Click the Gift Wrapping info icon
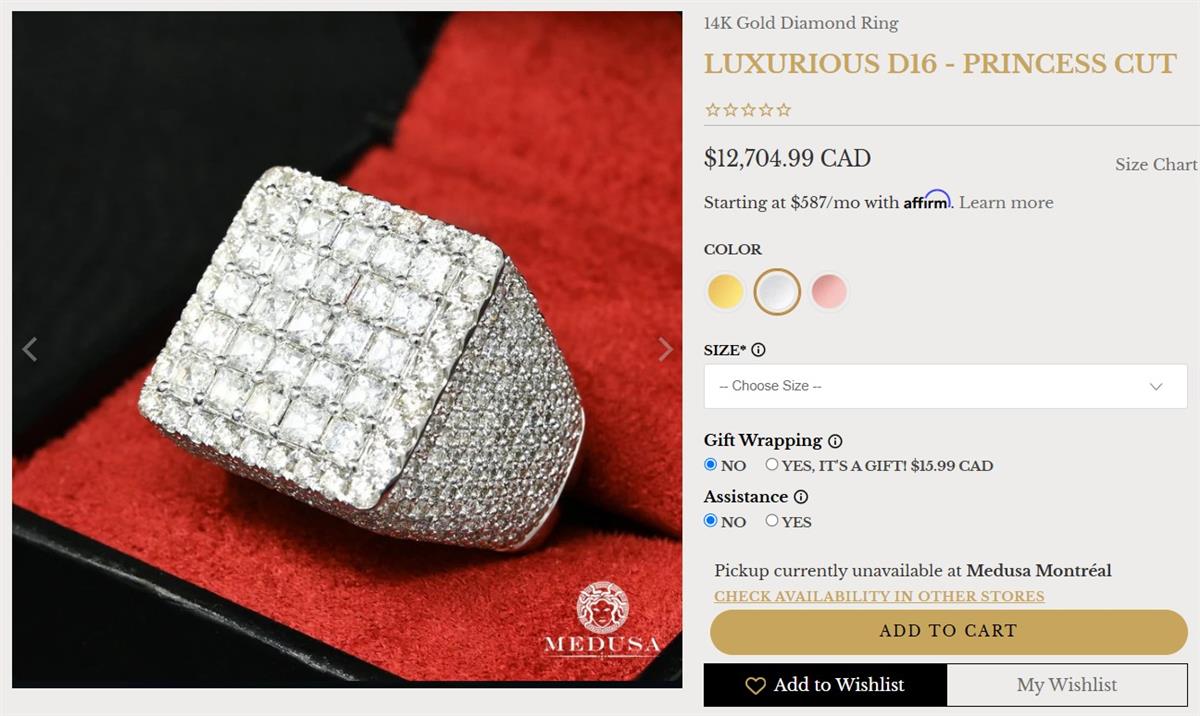 (835, 441)
